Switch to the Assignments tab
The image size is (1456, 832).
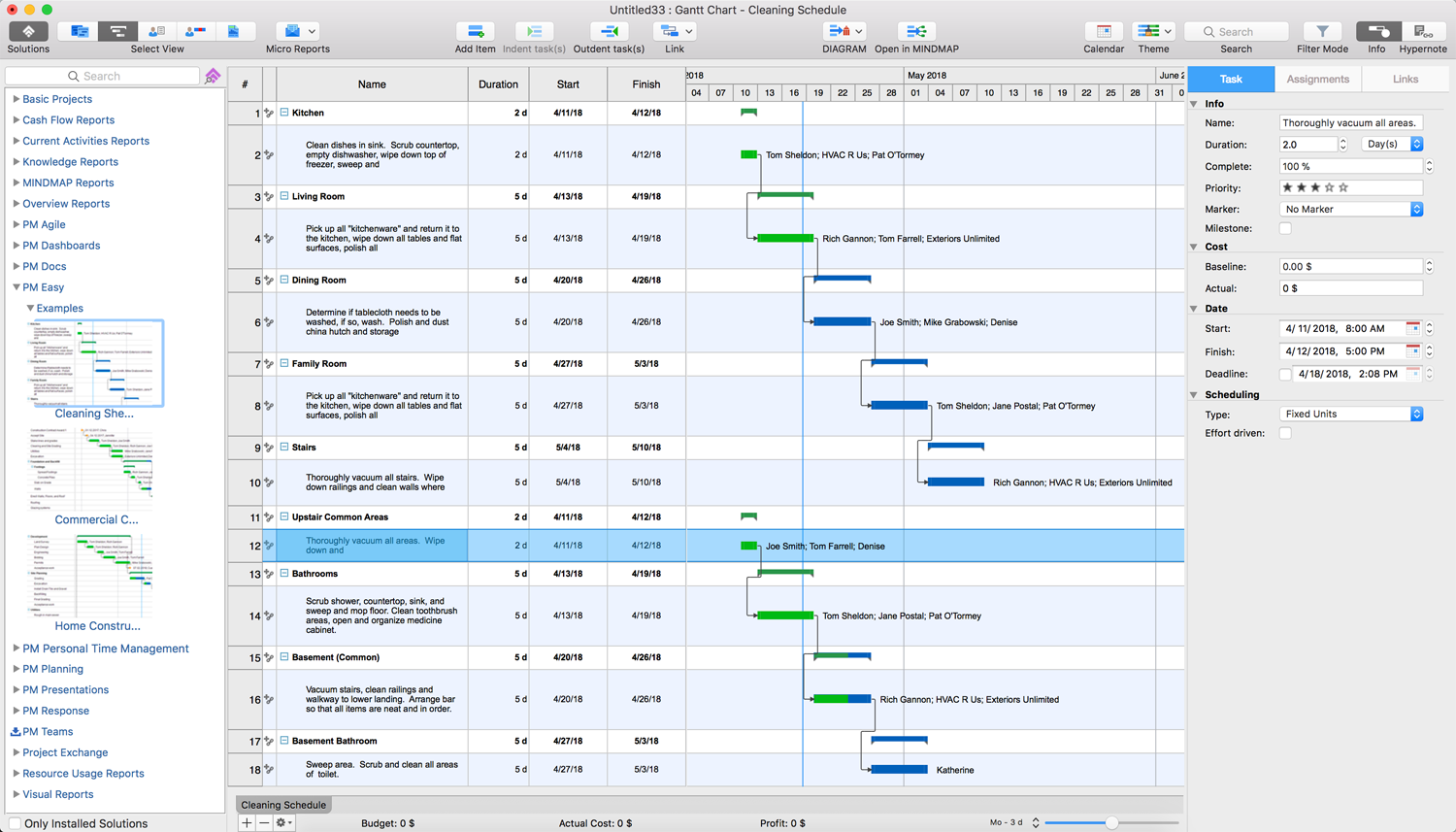(x=1317, y=80)
